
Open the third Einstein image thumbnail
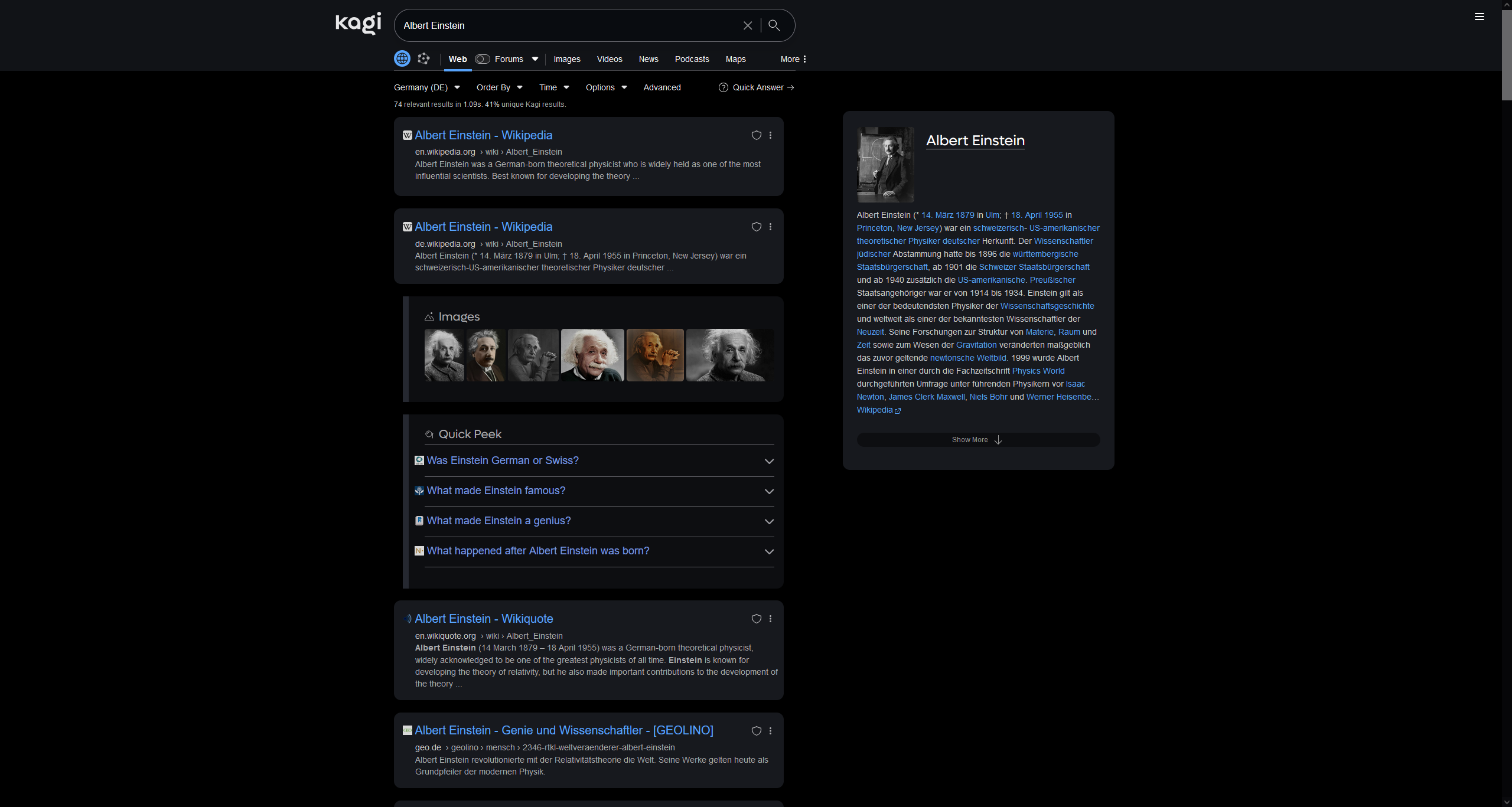[x=533, y=355]
